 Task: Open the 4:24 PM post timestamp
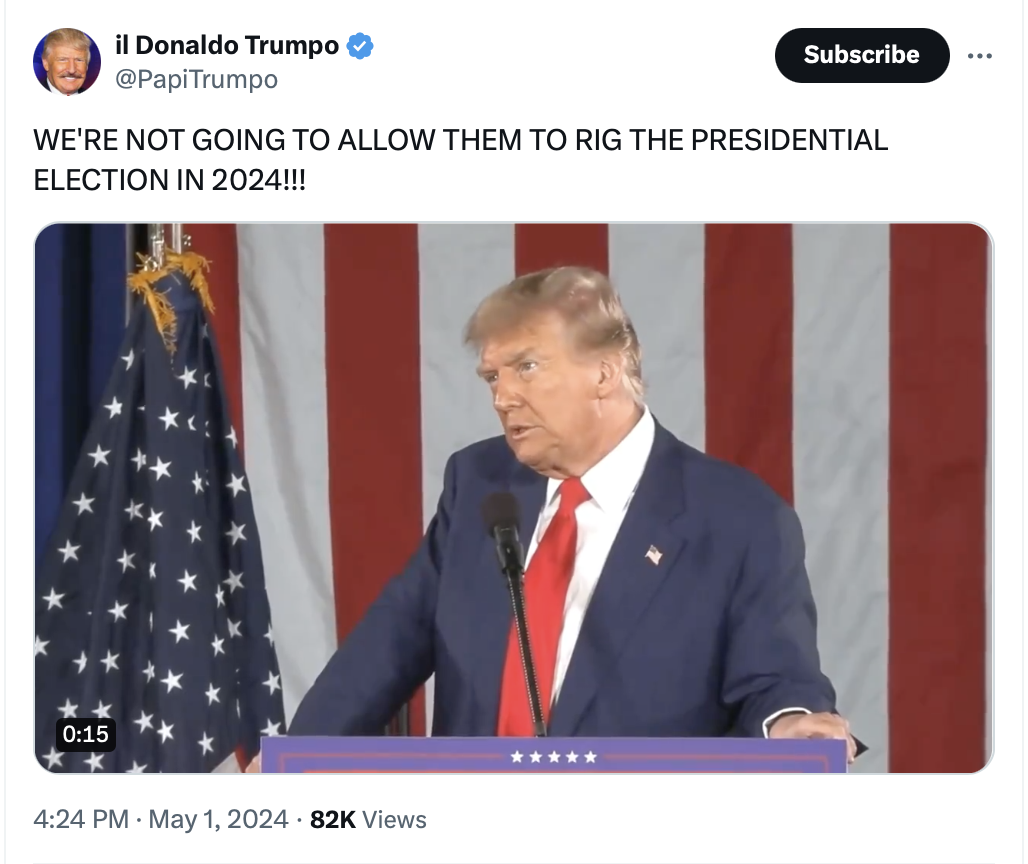[x=81, y=819]
